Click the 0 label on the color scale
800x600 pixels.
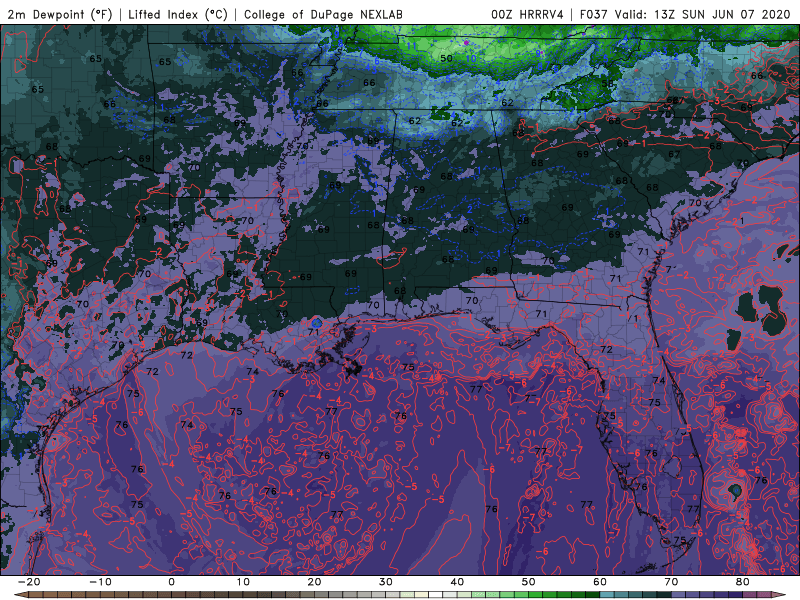[x=171, y=582]
